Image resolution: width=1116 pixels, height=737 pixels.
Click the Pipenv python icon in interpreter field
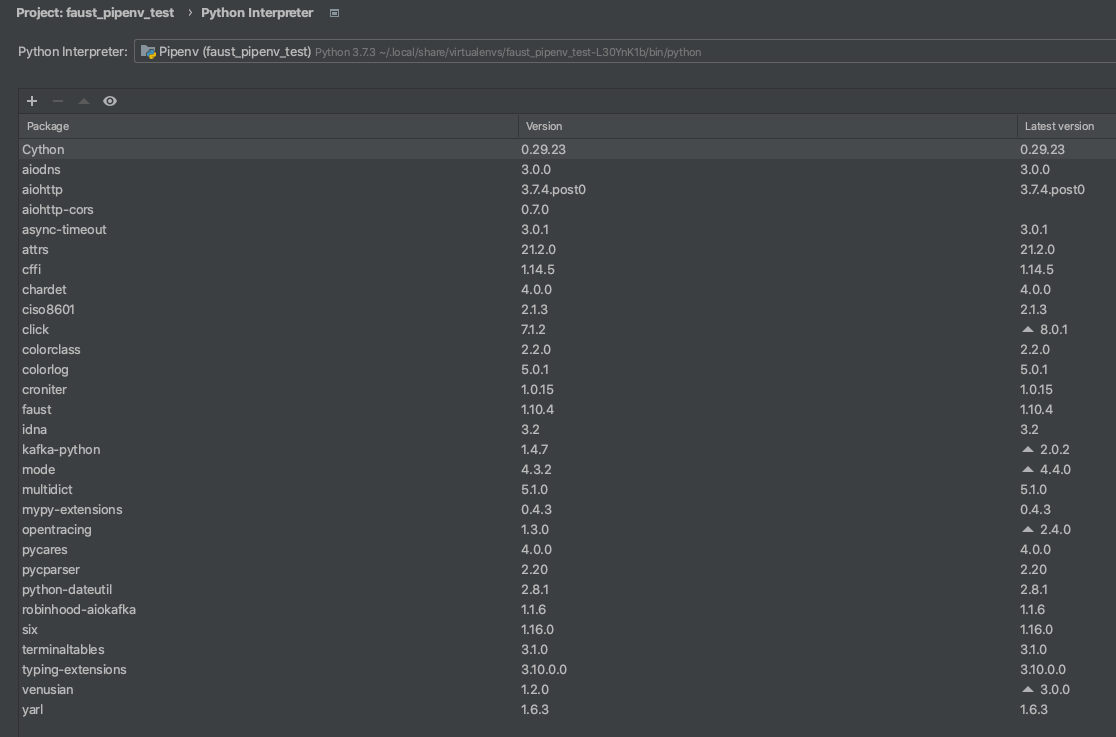(148, 51)
